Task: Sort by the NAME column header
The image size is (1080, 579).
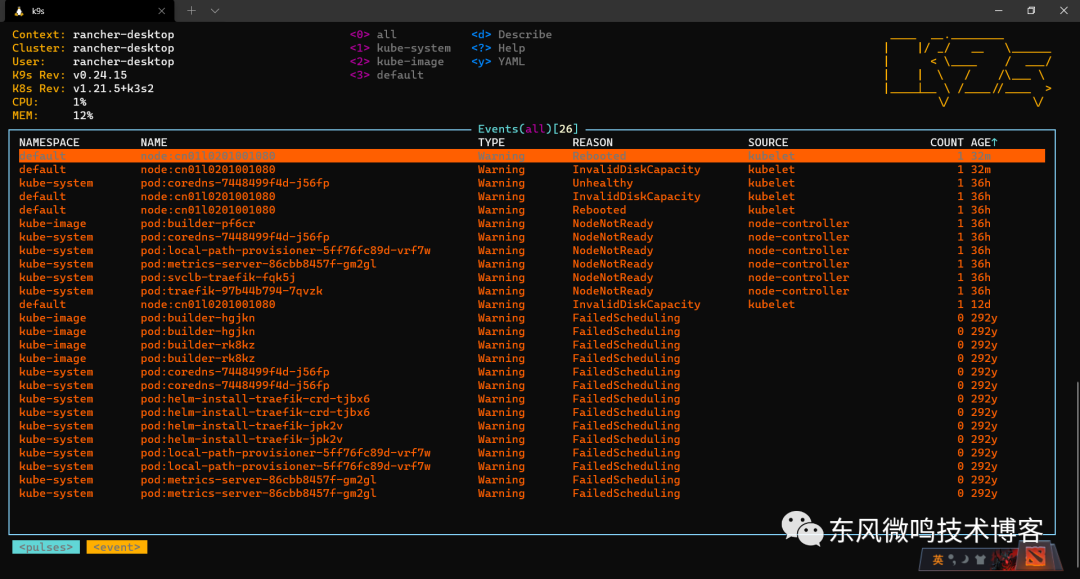Action: (x=154, y=143)
